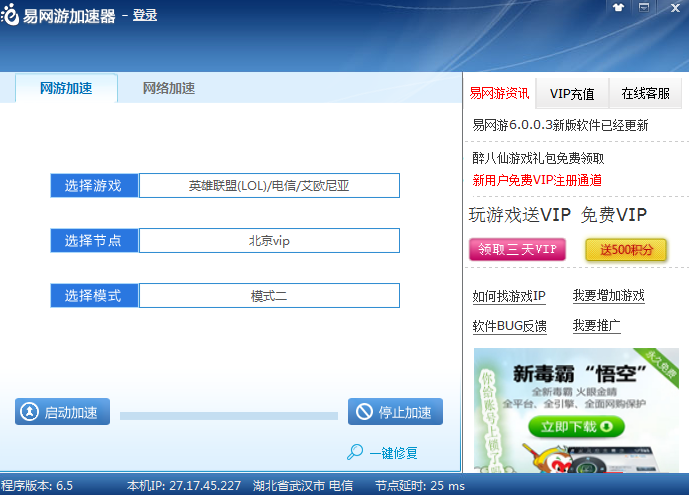Image resolution: width=689 pixels, height=495 pixels.
Task: Click the 易网游加速器 logo icon
Action: [12, 17]
